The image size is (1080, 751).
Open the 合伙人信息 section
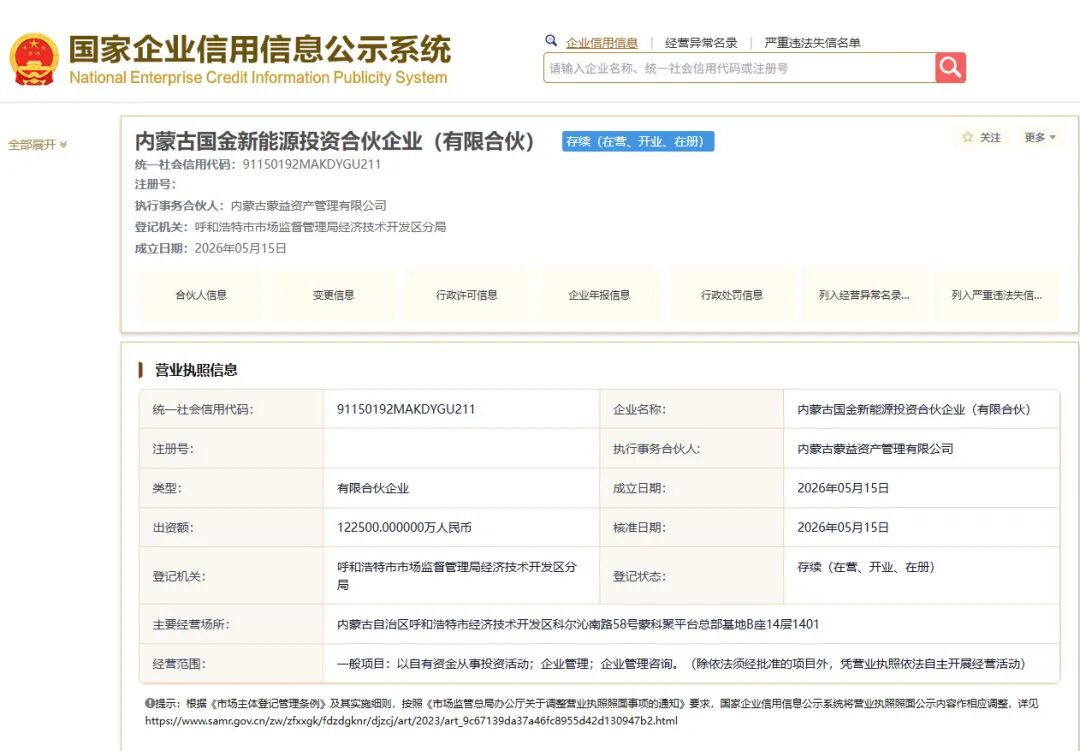[200, 295]
